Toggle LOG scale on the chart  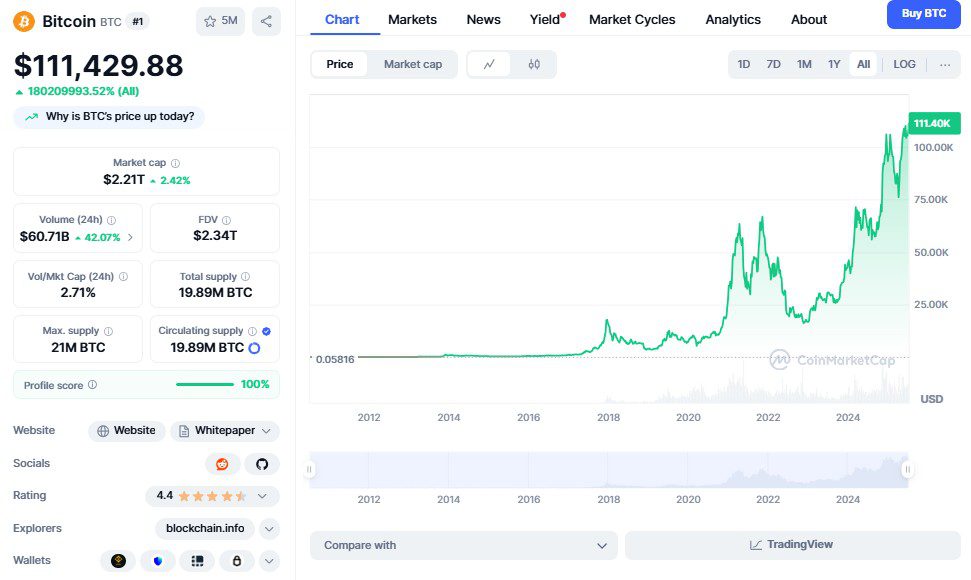(x=904, y=64)
